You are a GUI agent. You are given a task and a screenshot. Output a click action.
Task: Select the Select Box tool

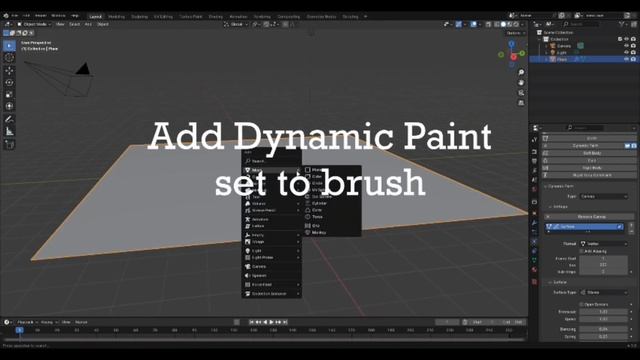coord(9,46)
